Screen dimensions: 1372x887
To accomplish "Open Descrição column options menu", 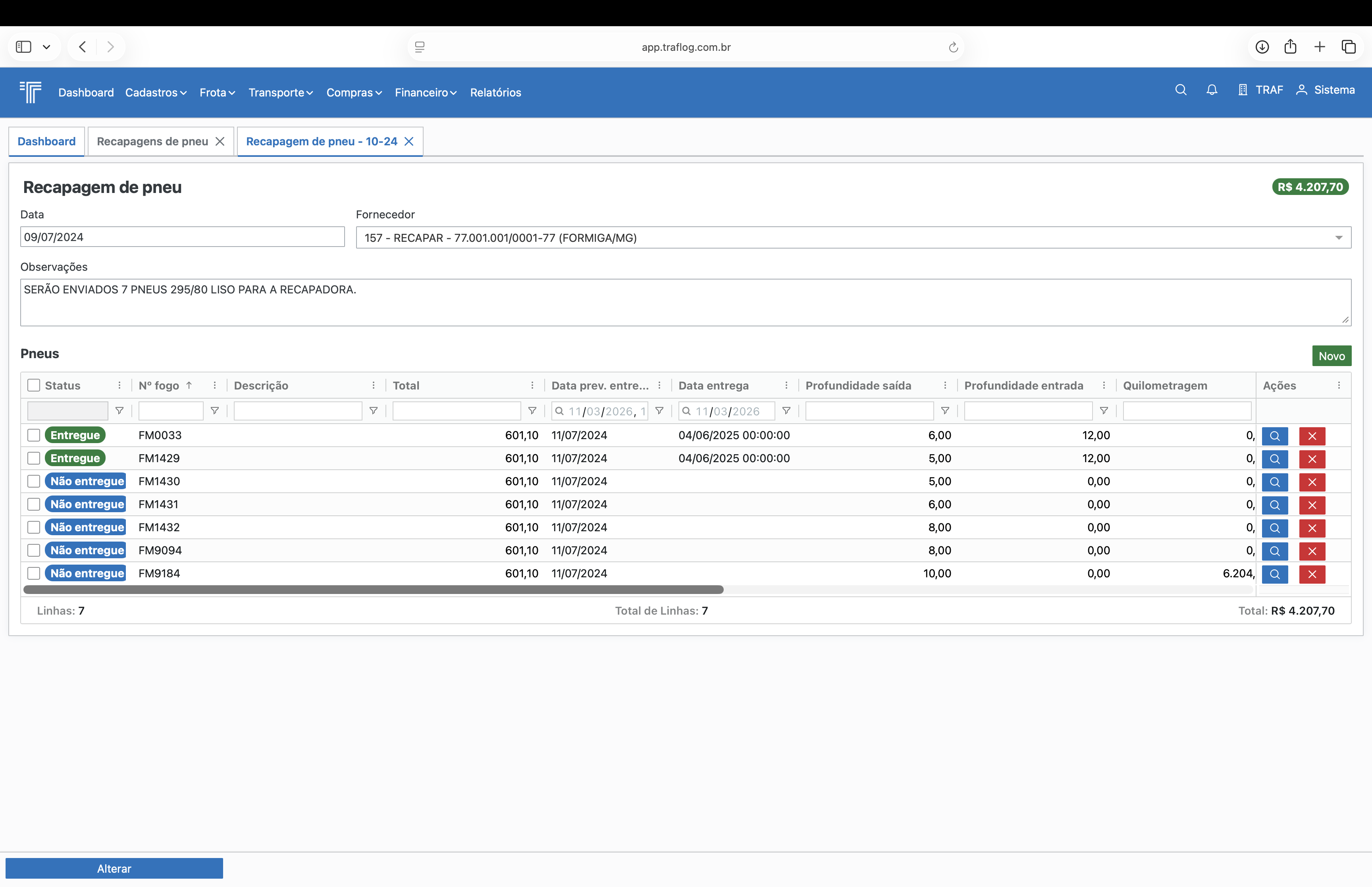I will pos(374,385).
